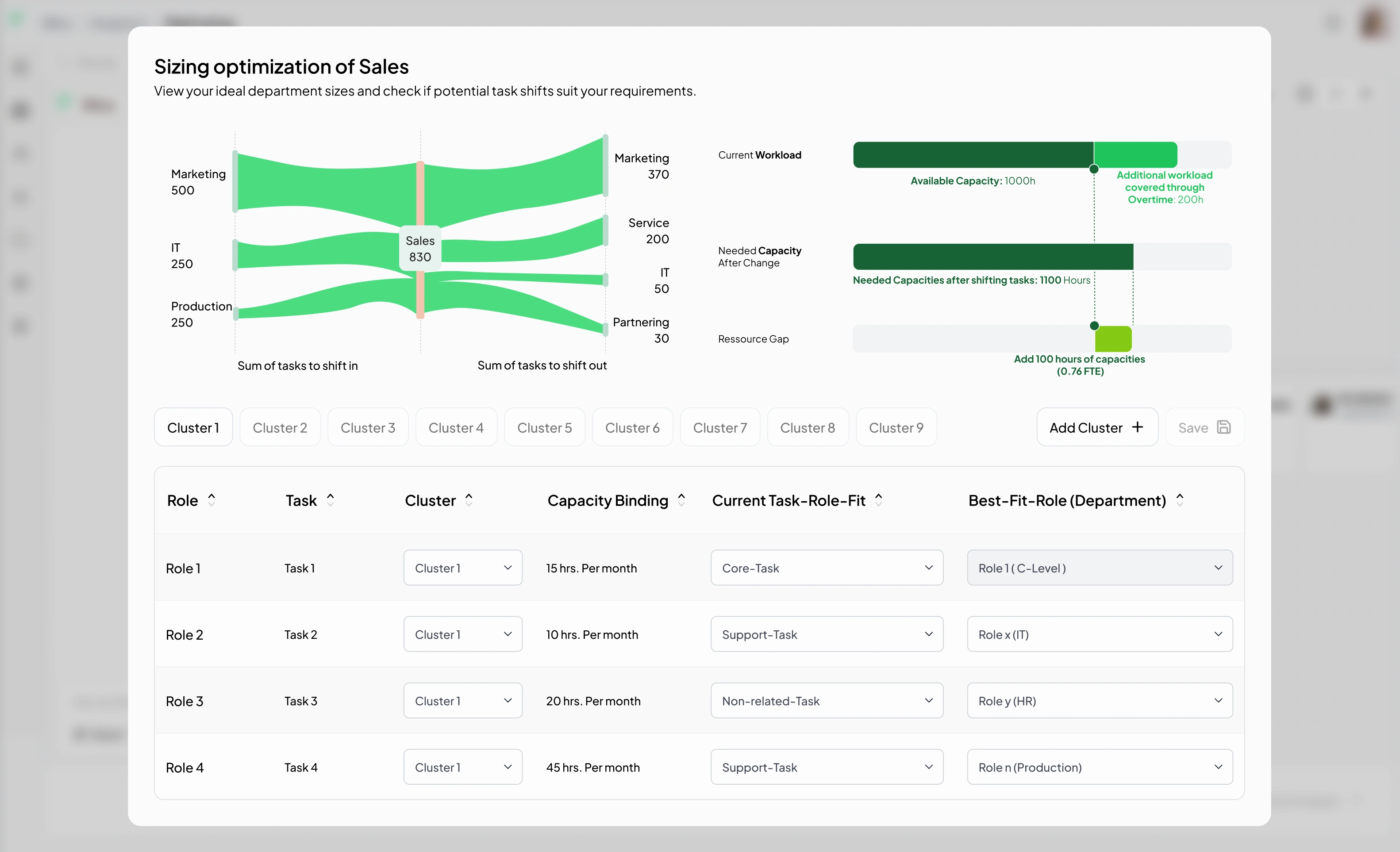Sort by Cluster column sort icon
This screenshot has width=1400, height=852.
click(469, 500)
